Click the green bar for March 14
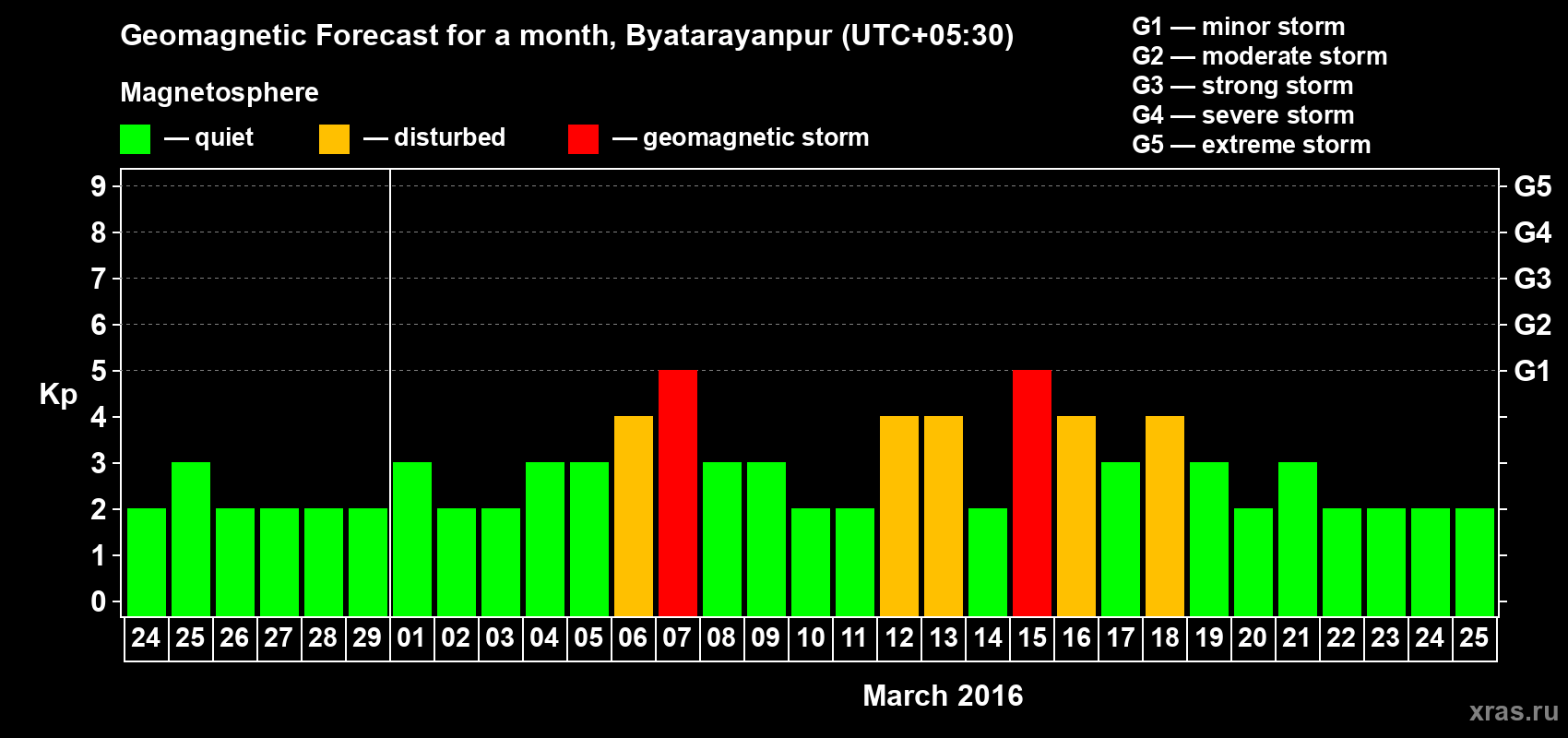Screen dimensions: 1568x738 pyautogui.click(x=988, y=563)
